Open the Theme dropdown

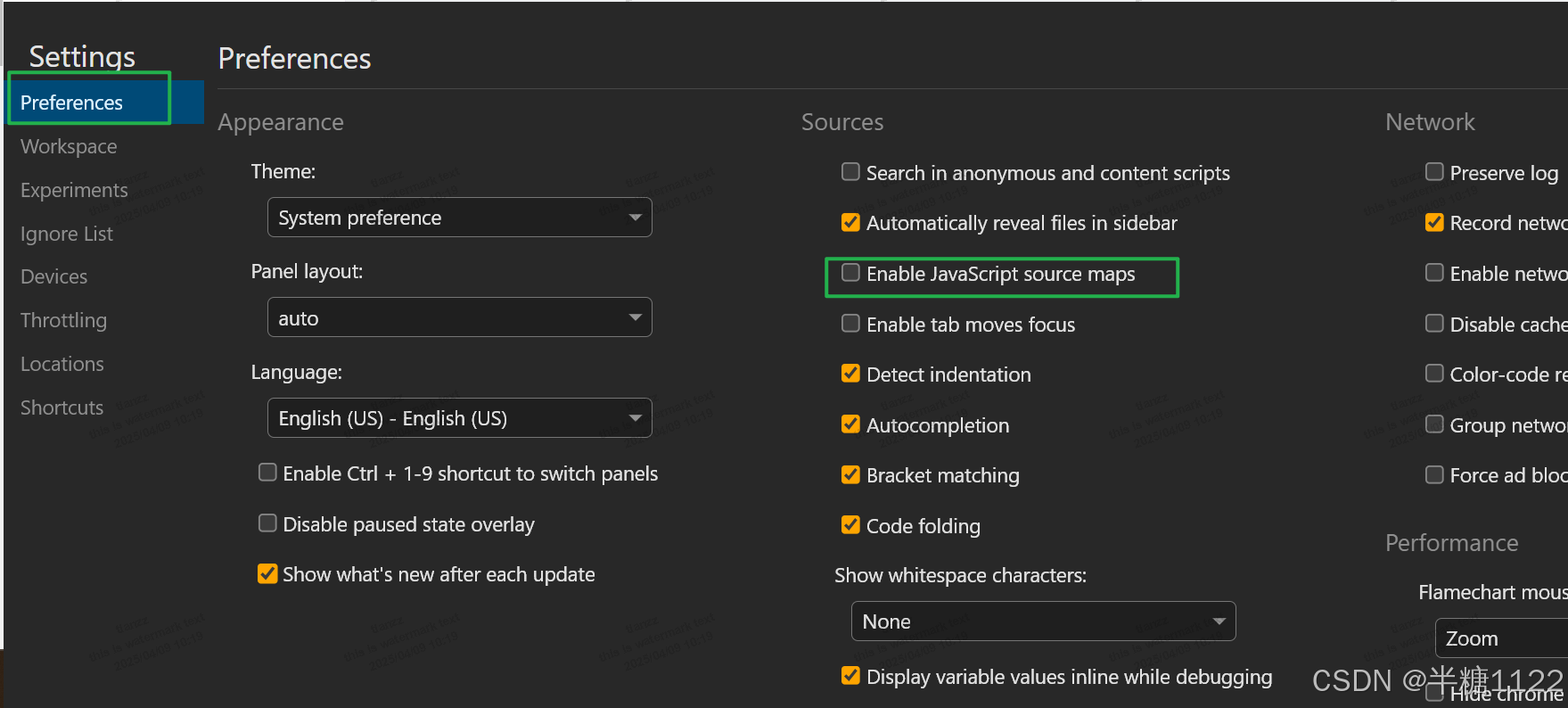[x=459, y=218]
